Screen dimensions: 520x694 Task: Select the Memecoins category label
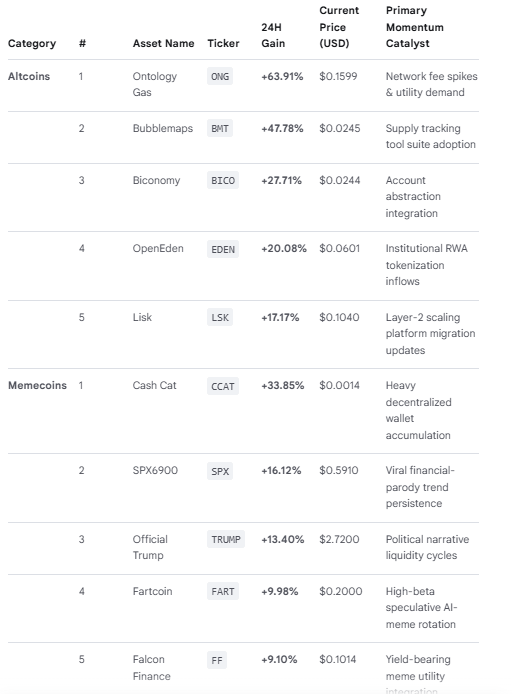[x=37, y=385]
